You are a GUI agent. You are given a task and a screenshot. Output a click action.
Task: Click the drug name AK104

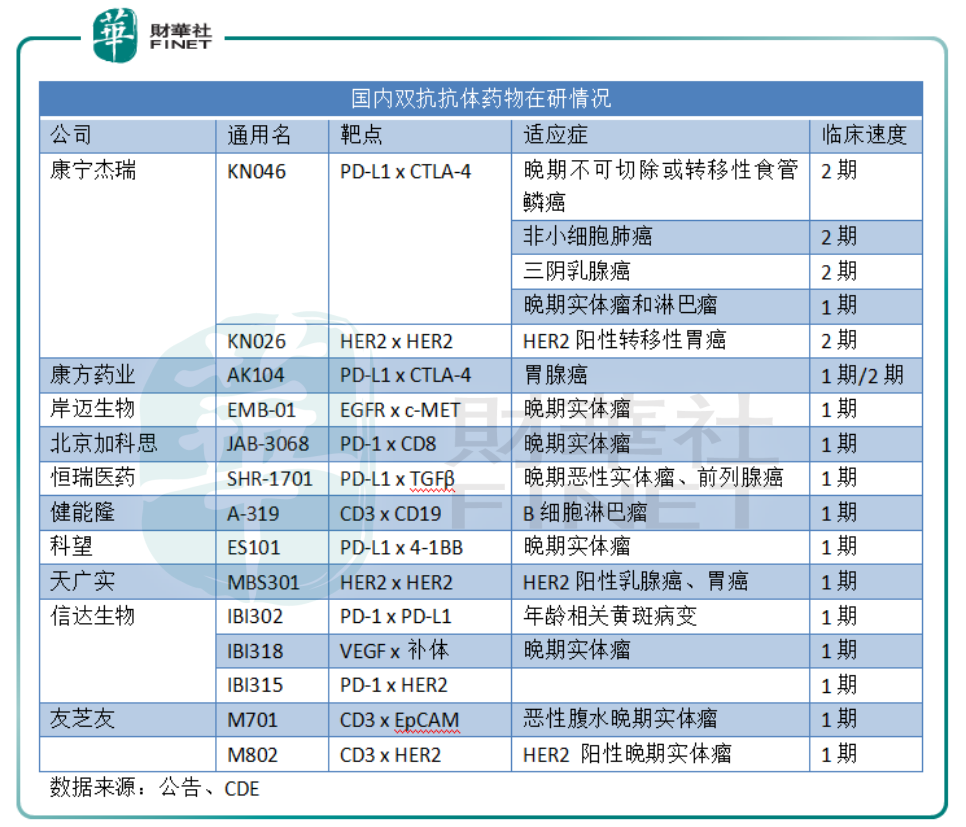click(256, 375)
